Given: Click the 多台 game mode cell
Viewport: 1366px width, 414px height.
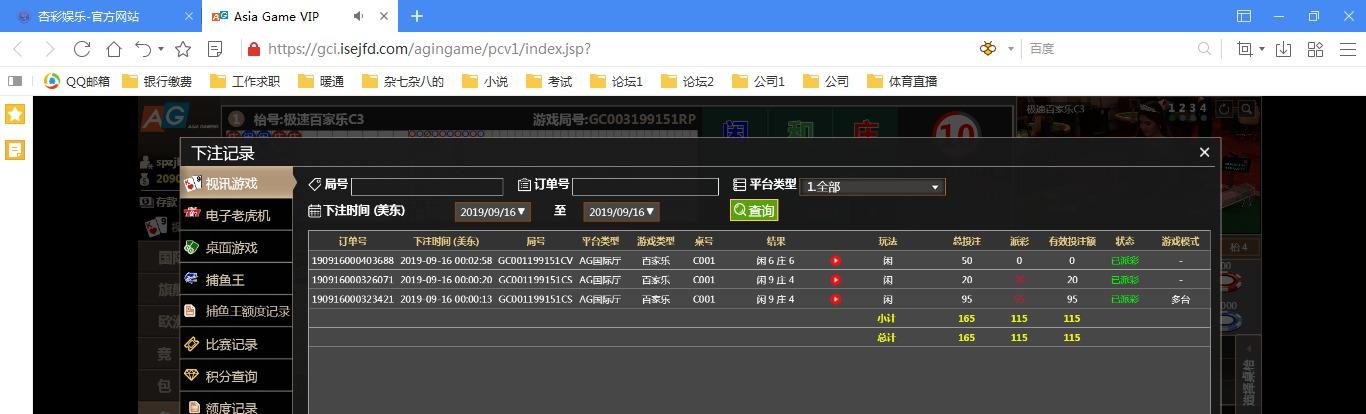Looking at the screenshot, I should (1180, 299).
